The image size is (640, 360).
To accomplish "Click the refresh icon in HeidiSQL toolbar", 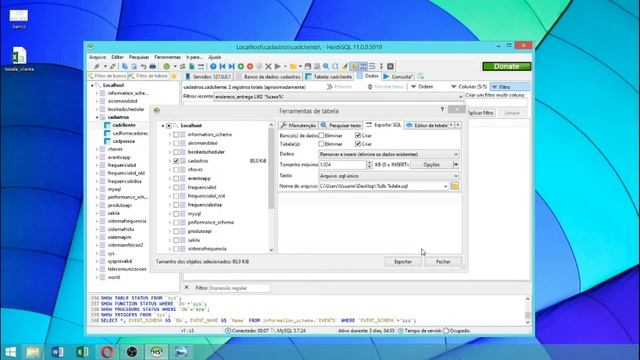I will 167,66.
